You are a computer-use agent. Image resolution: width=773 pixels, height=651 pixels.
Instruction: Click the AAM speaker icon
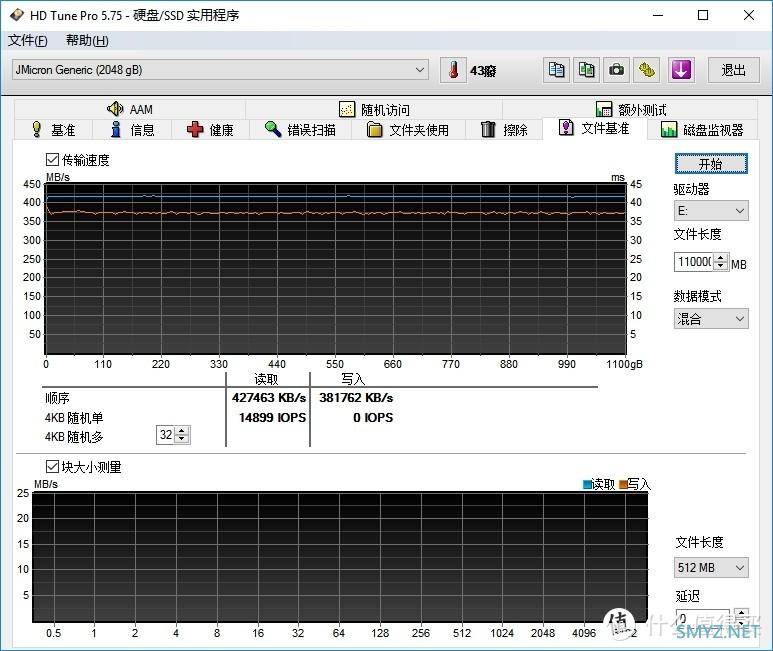pos(115,108)
